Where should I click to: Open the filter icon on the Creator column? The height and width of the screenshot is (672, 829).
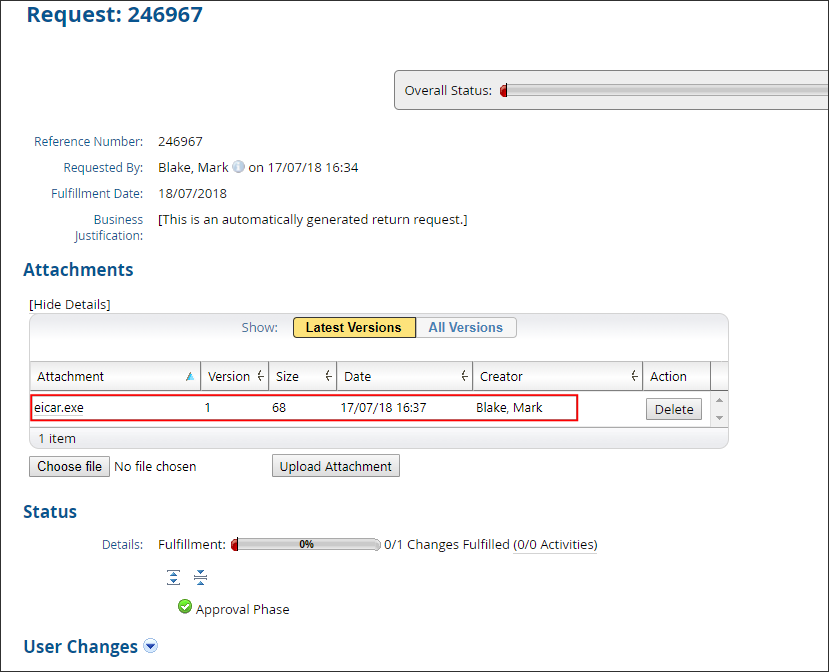(x=634, y=376)
